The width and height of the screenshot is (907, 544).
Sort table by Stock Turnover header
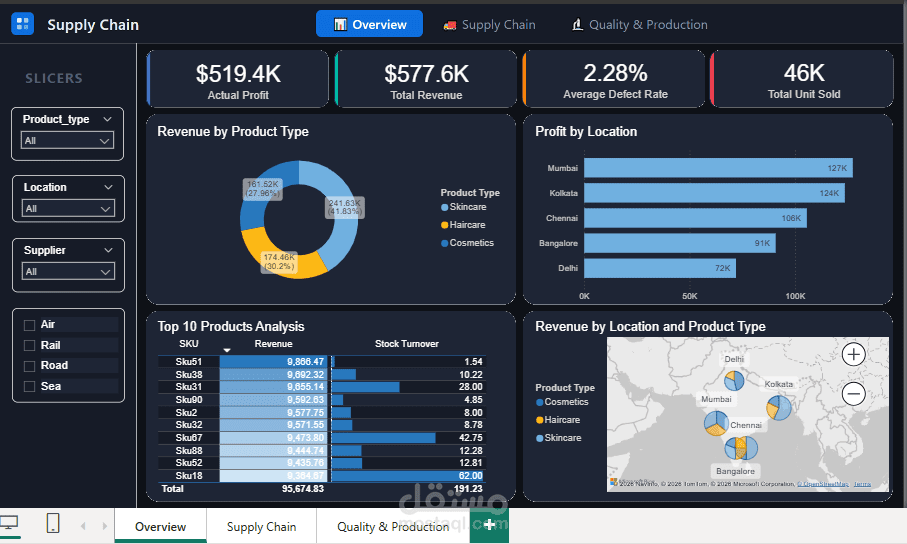[x=406, y=344]
